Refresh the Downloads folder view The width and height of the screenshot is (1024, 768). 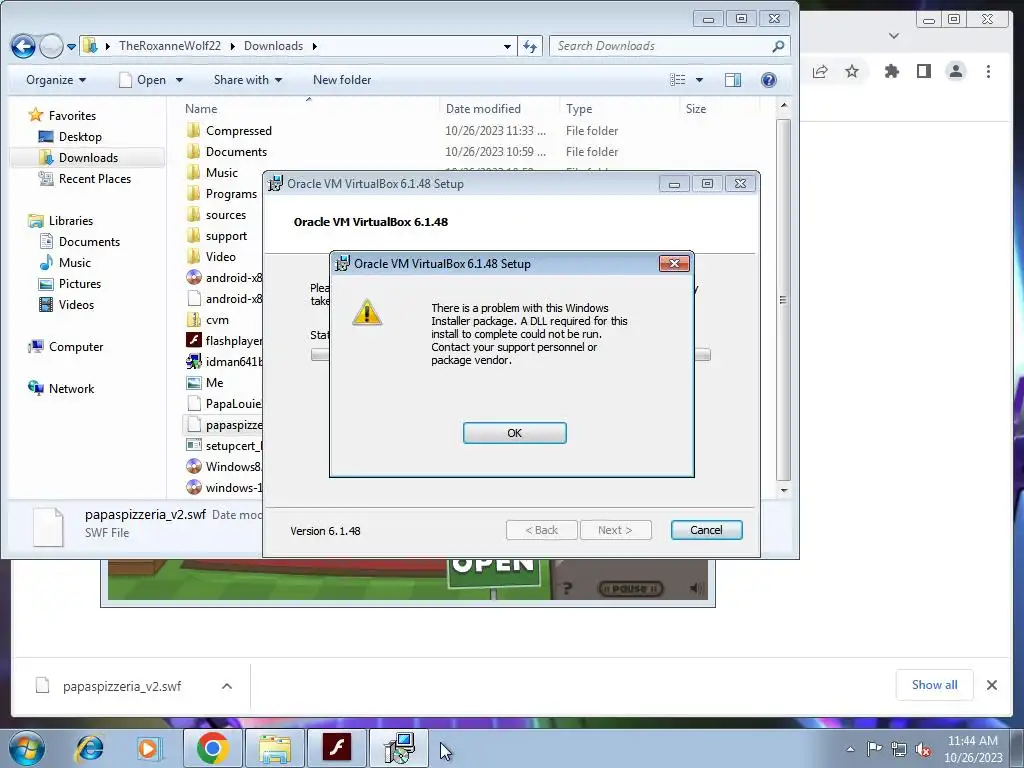[x=530, y=46]
